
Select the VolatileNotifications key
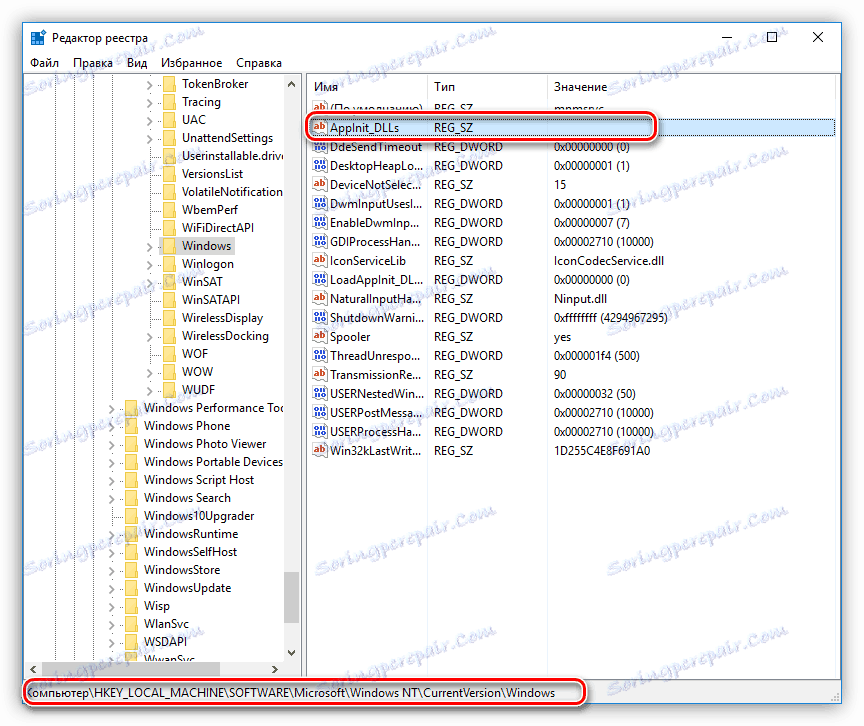232,192
